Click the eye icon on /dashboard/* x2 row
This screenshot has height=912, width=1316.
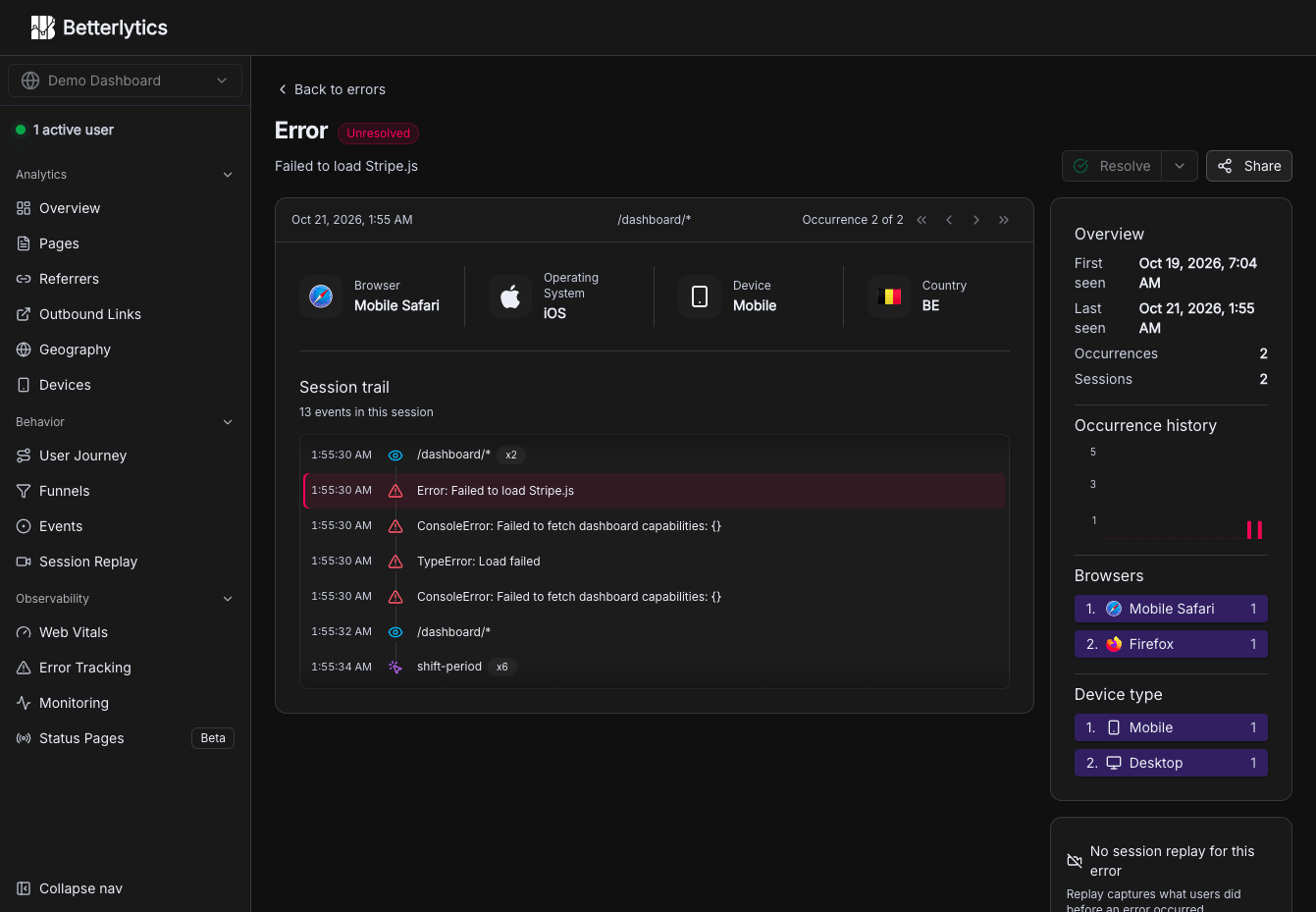click(x=395, y=456)
